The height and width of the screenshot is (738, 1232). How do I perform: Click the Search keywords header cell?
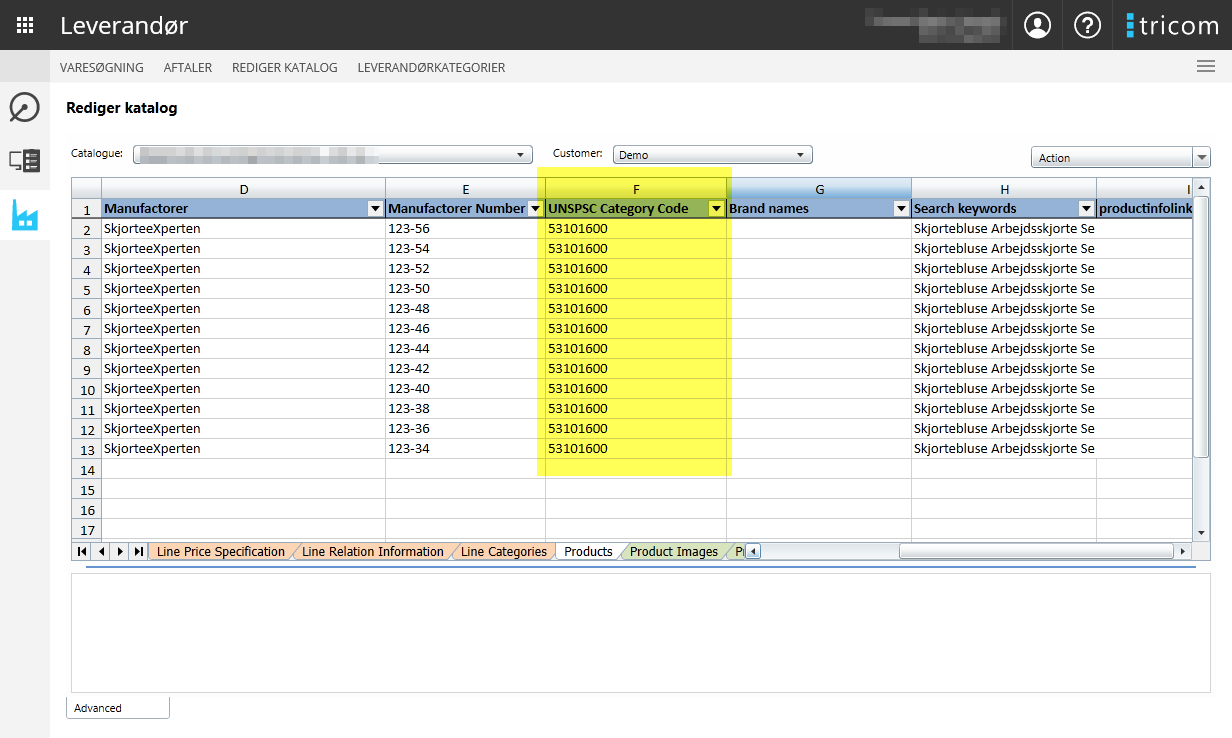(1004, 209)
